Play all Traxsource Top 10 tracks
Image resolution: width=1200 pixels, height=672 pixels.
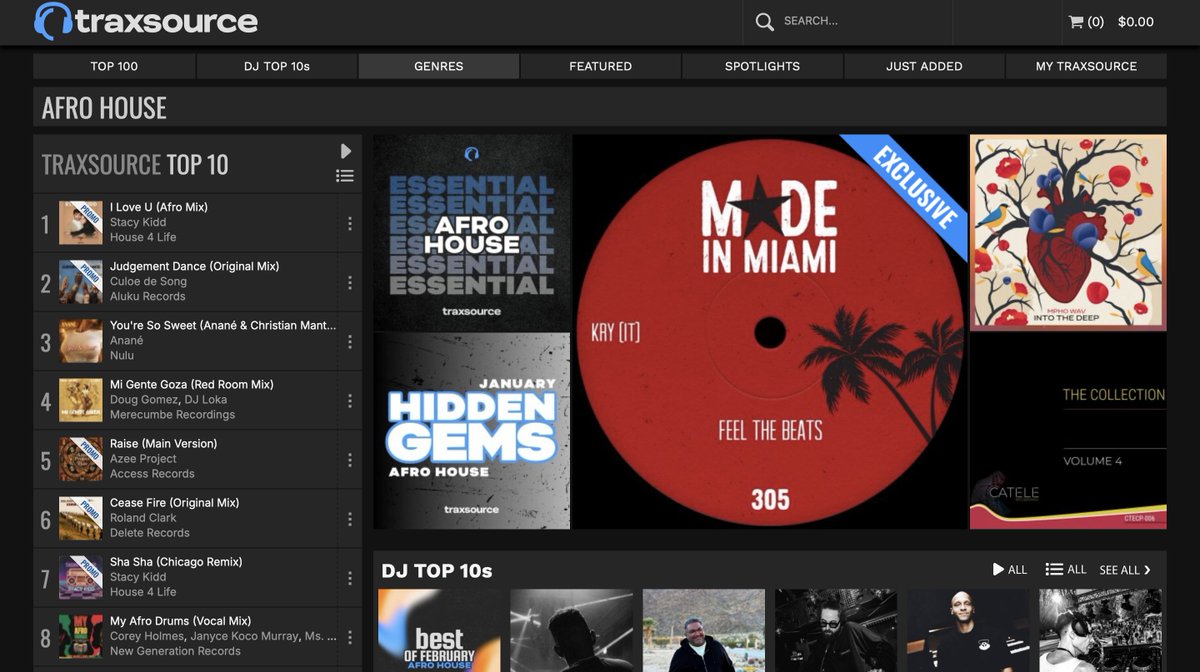(345, 151)
